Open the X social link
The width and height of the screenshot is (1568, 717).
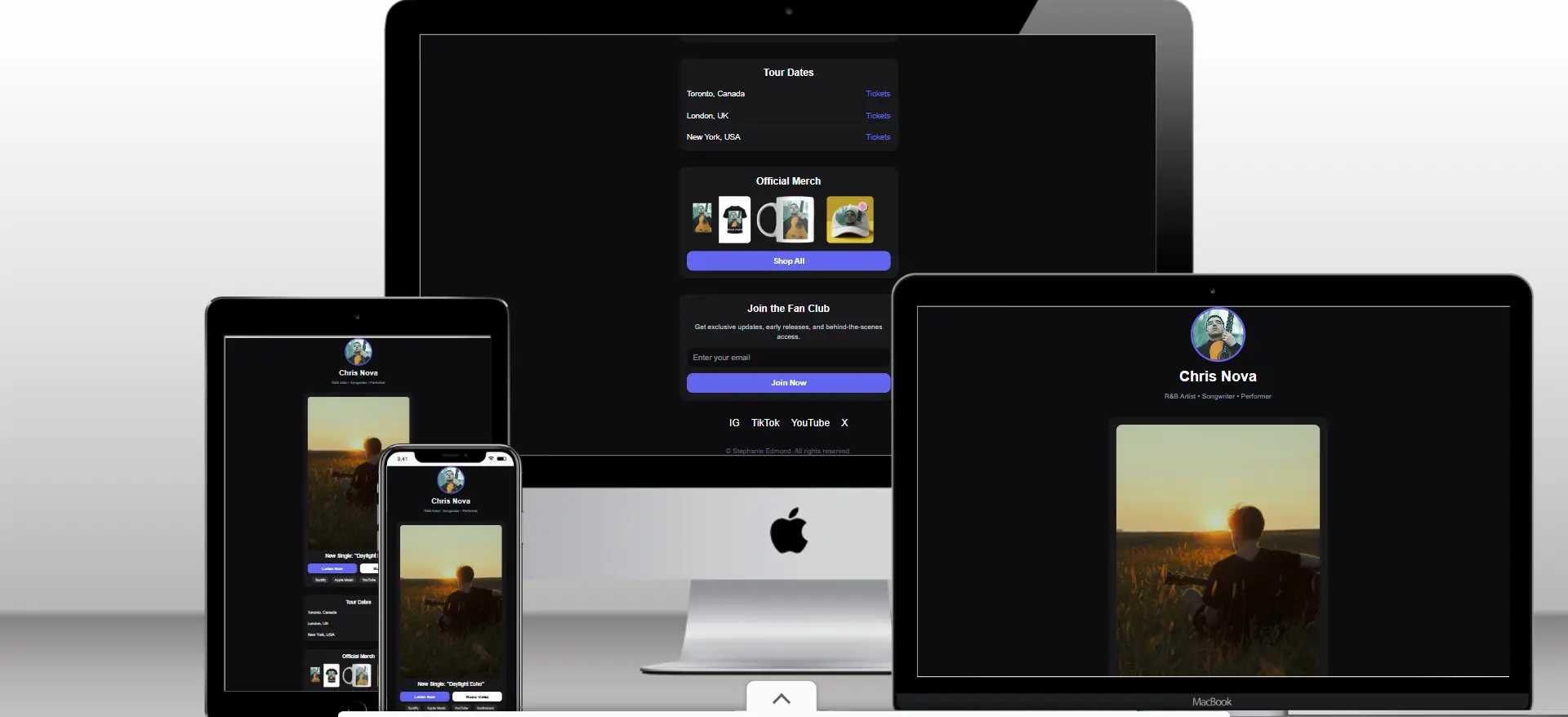tap(844, 423)
